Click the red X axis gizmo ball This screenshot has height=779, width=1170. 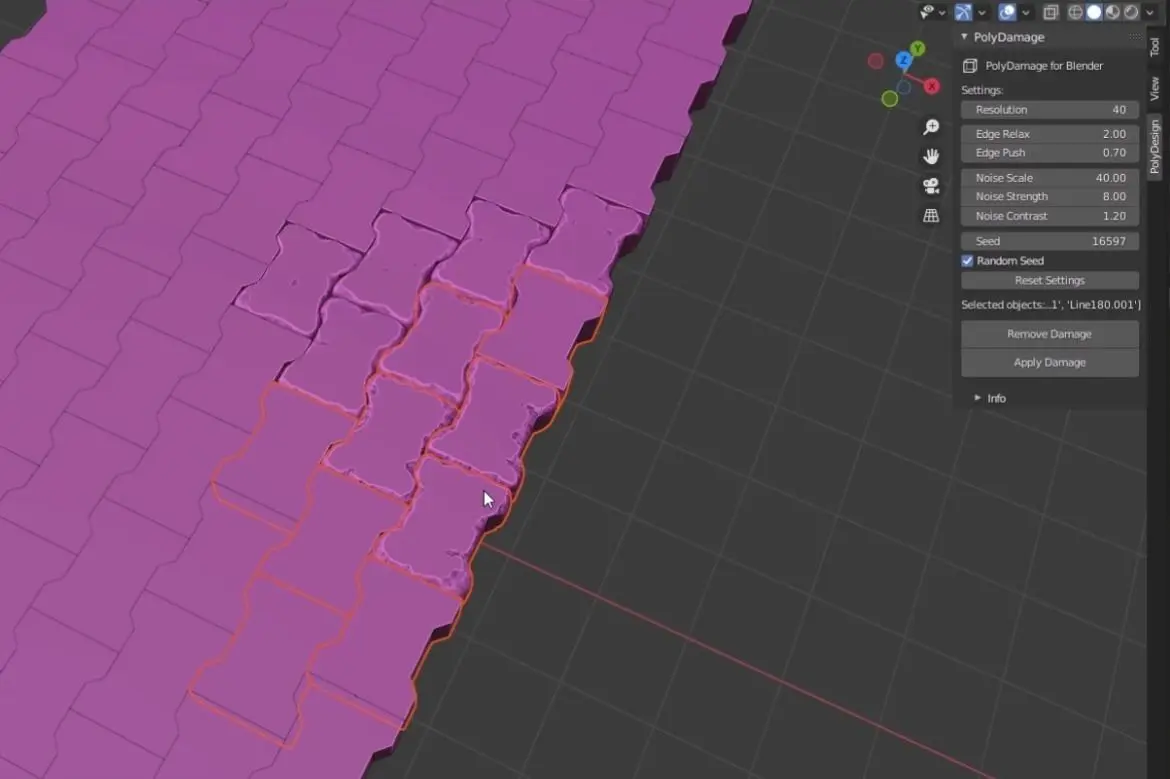[932, 87]
